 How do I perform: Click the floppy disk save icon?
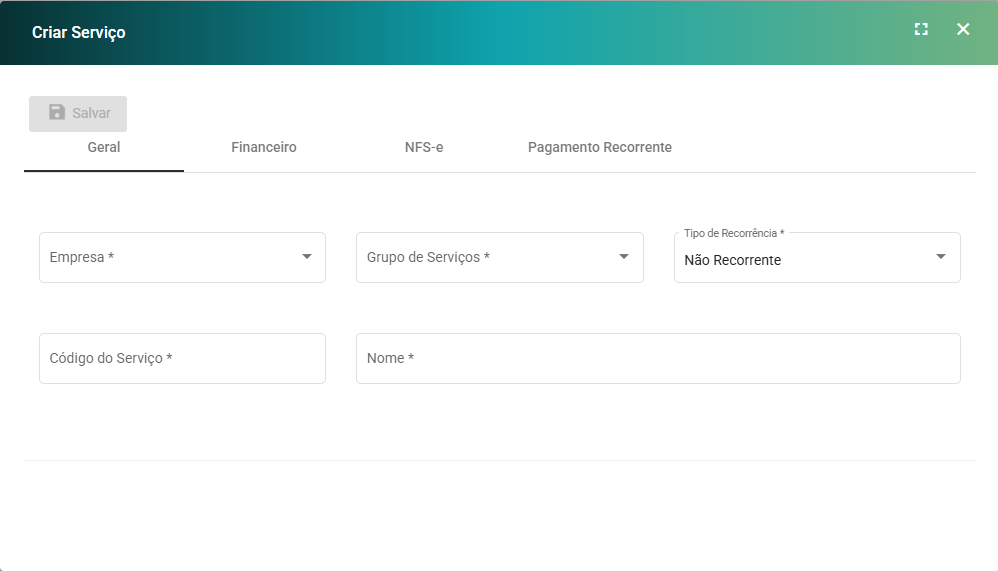pos(57,113)
